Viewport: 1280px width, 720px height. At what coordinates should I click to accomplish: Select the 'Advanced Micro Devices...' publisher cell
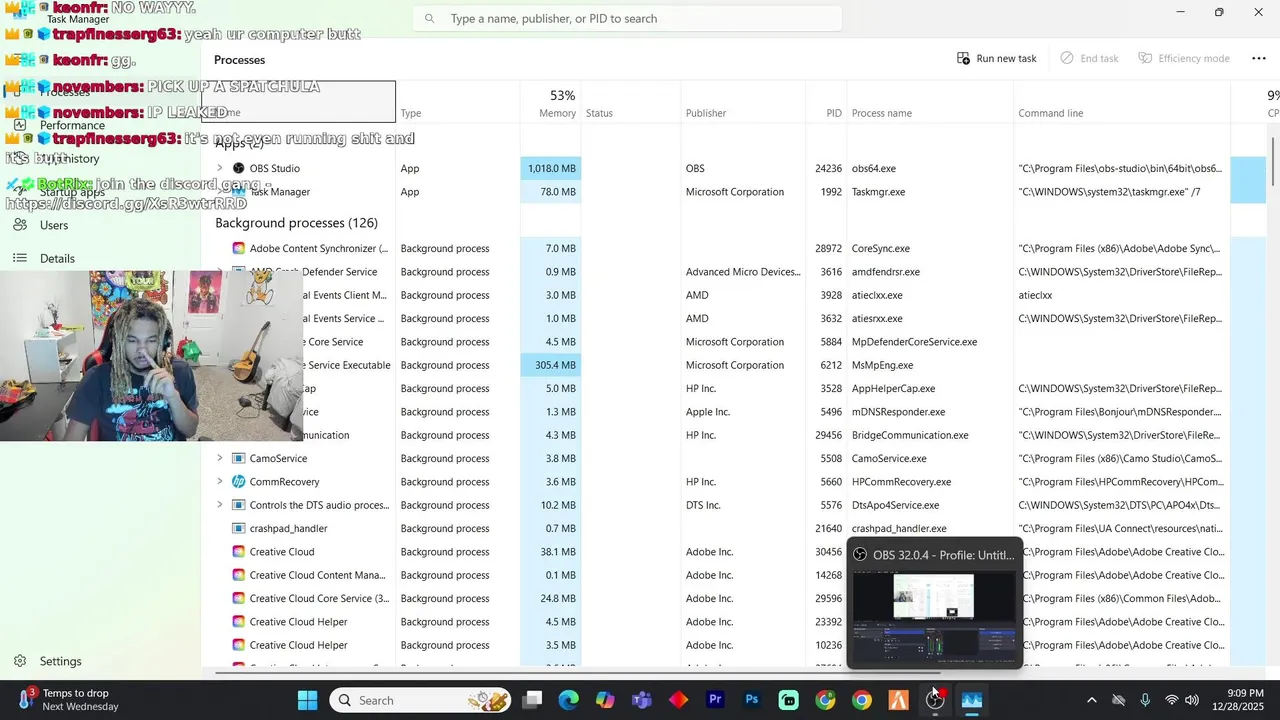[743, 271]
